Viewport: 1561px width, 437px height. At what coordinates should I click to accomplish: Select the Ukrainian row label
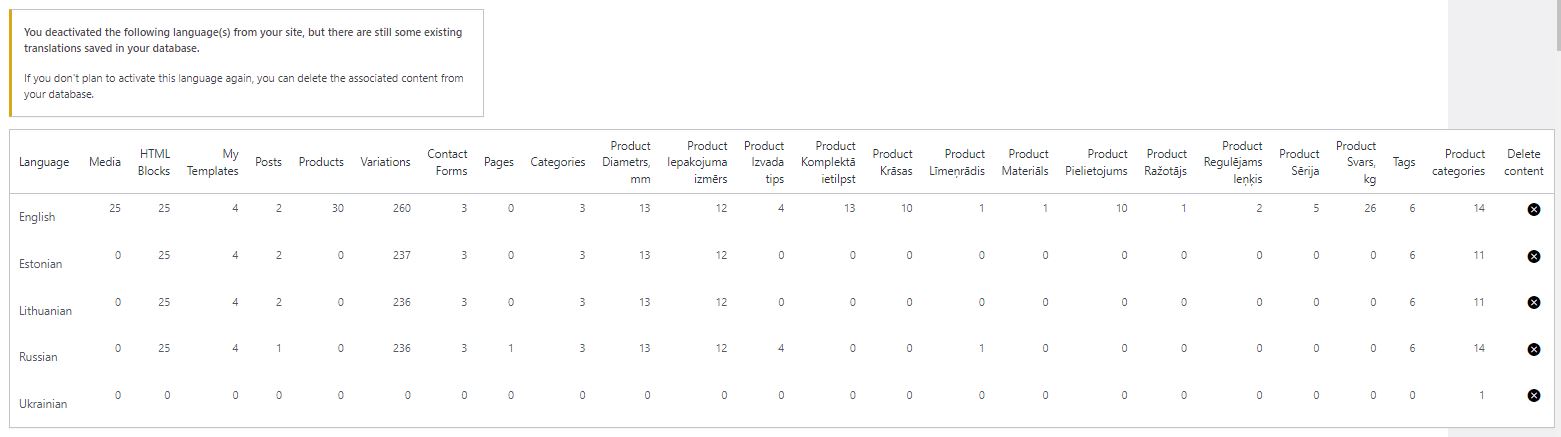click(43, 404)
